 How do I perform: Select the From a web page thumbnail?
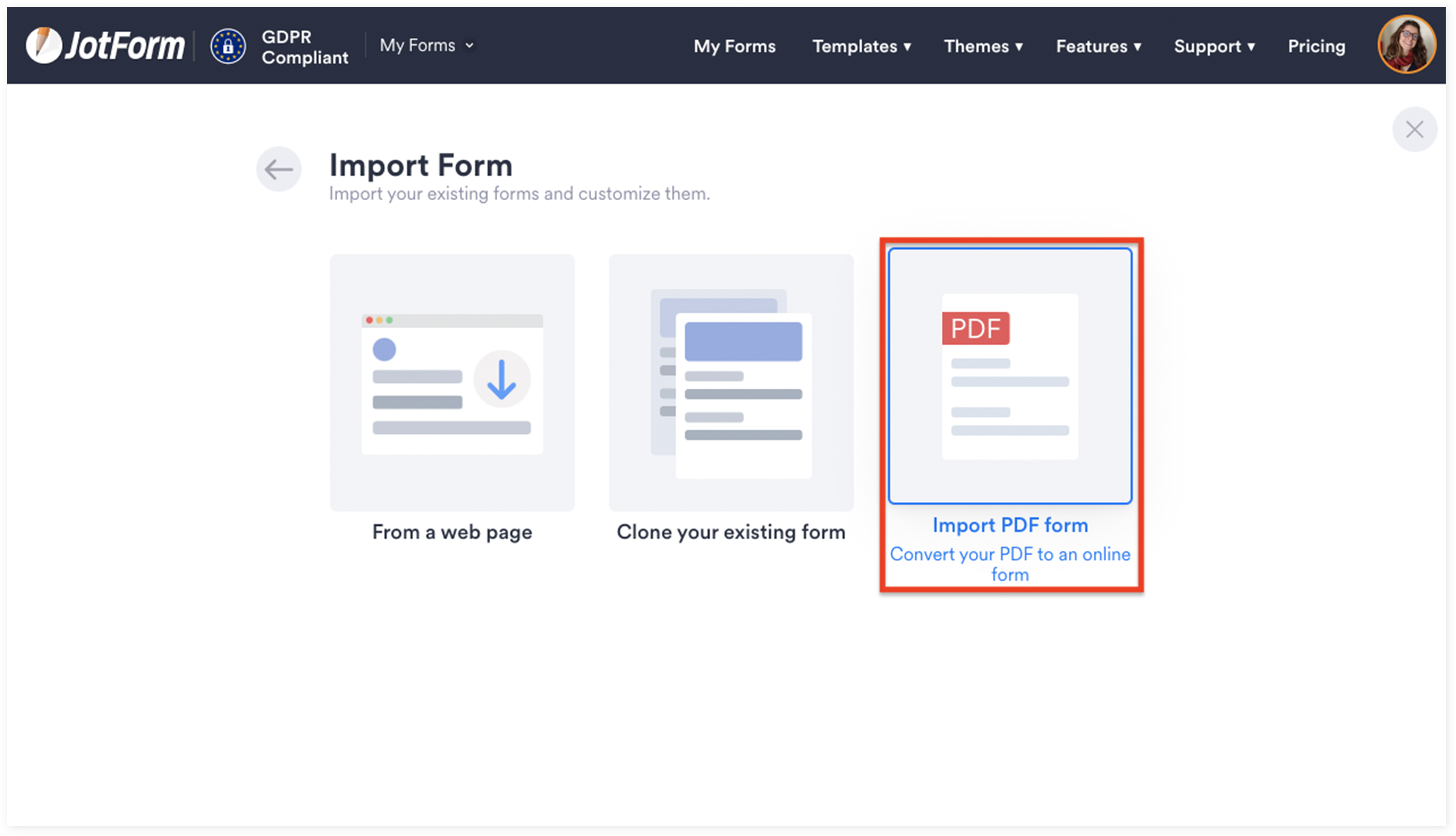[452, 382]
